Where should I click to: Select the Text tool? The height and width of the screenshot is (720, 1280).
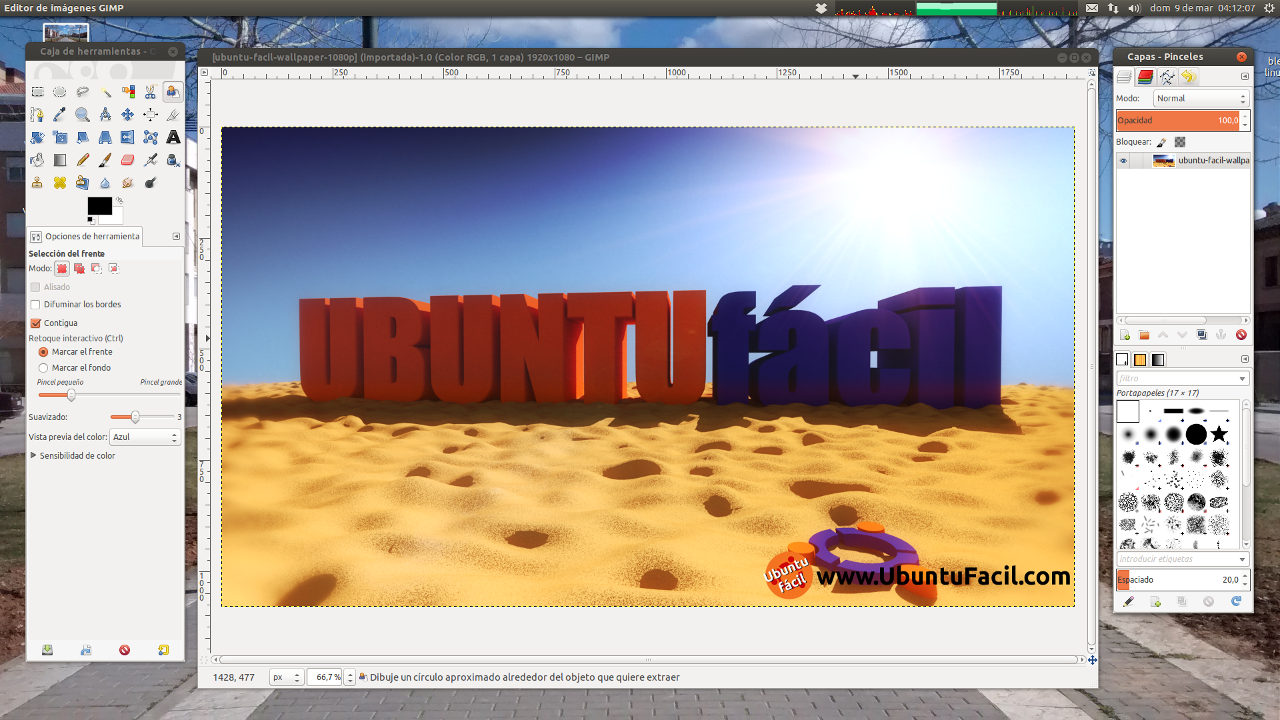click(x=173, y=137)
